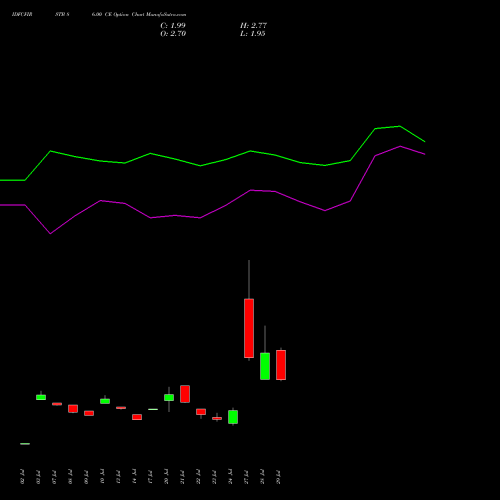Click the high value reading H: 2.77
The width and height of the screenshot is (500, 500).
tap(253, 25)
